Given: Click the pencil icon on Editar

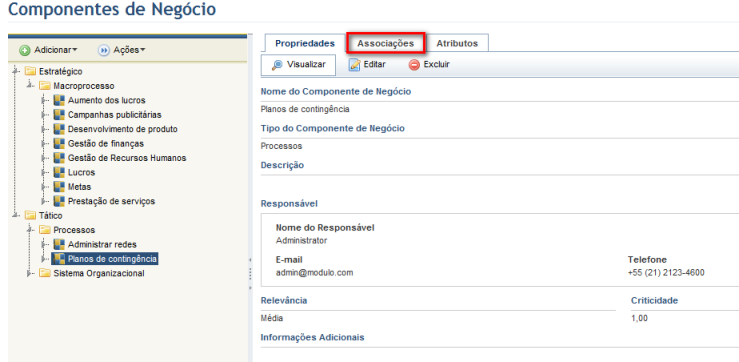Looking at the screenshot, I should tap(354, 65).
